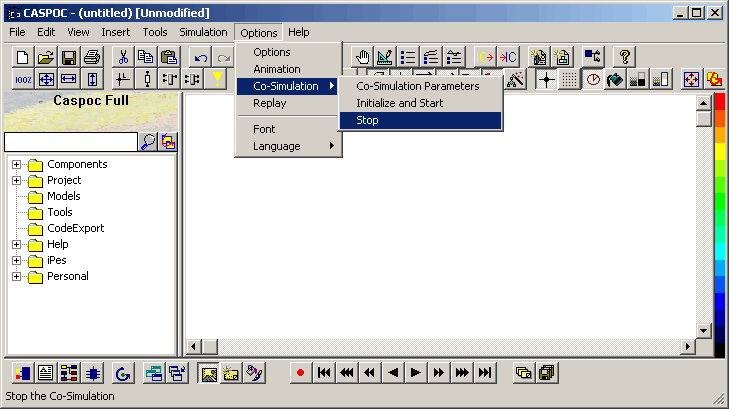Open help with yellow question mark icon
The width and height of the screenshot is (729, 409).
point(624,57)
